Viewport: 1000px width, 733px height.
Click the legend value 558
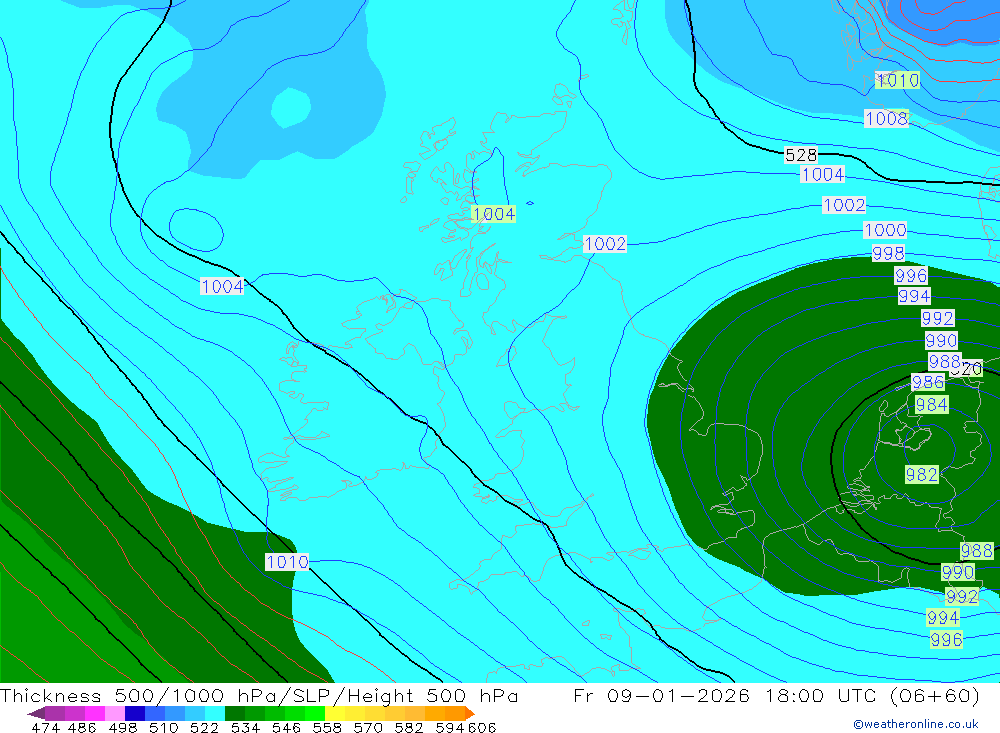[327, 727]
